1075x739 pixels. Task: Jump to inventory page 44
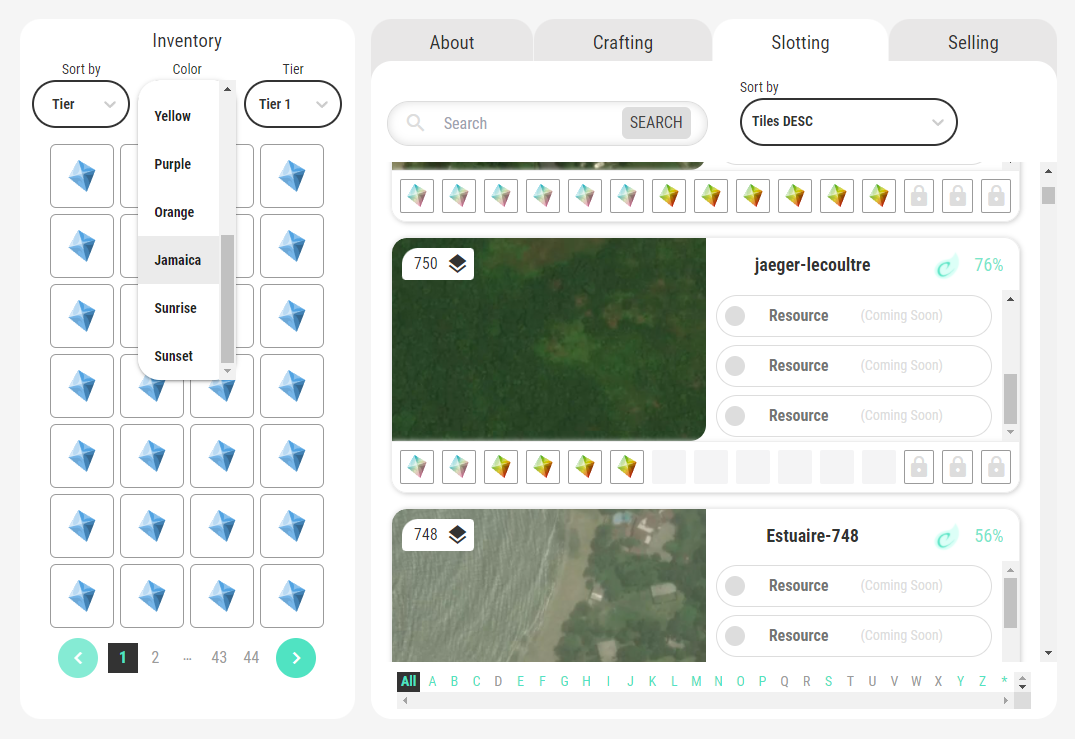[251, 658]
